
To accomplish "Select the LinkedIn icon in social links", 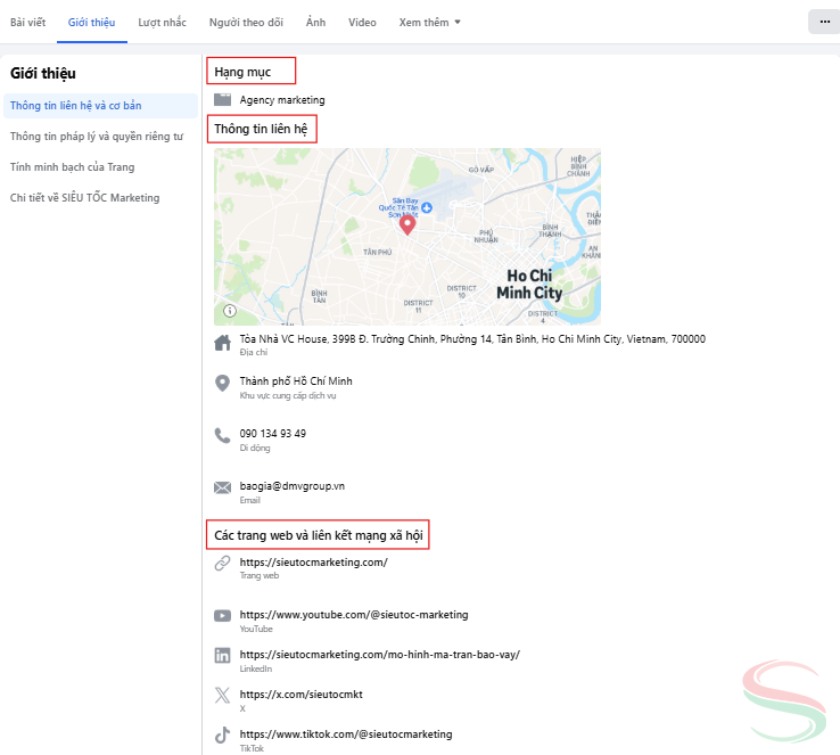I will (224, 655).
